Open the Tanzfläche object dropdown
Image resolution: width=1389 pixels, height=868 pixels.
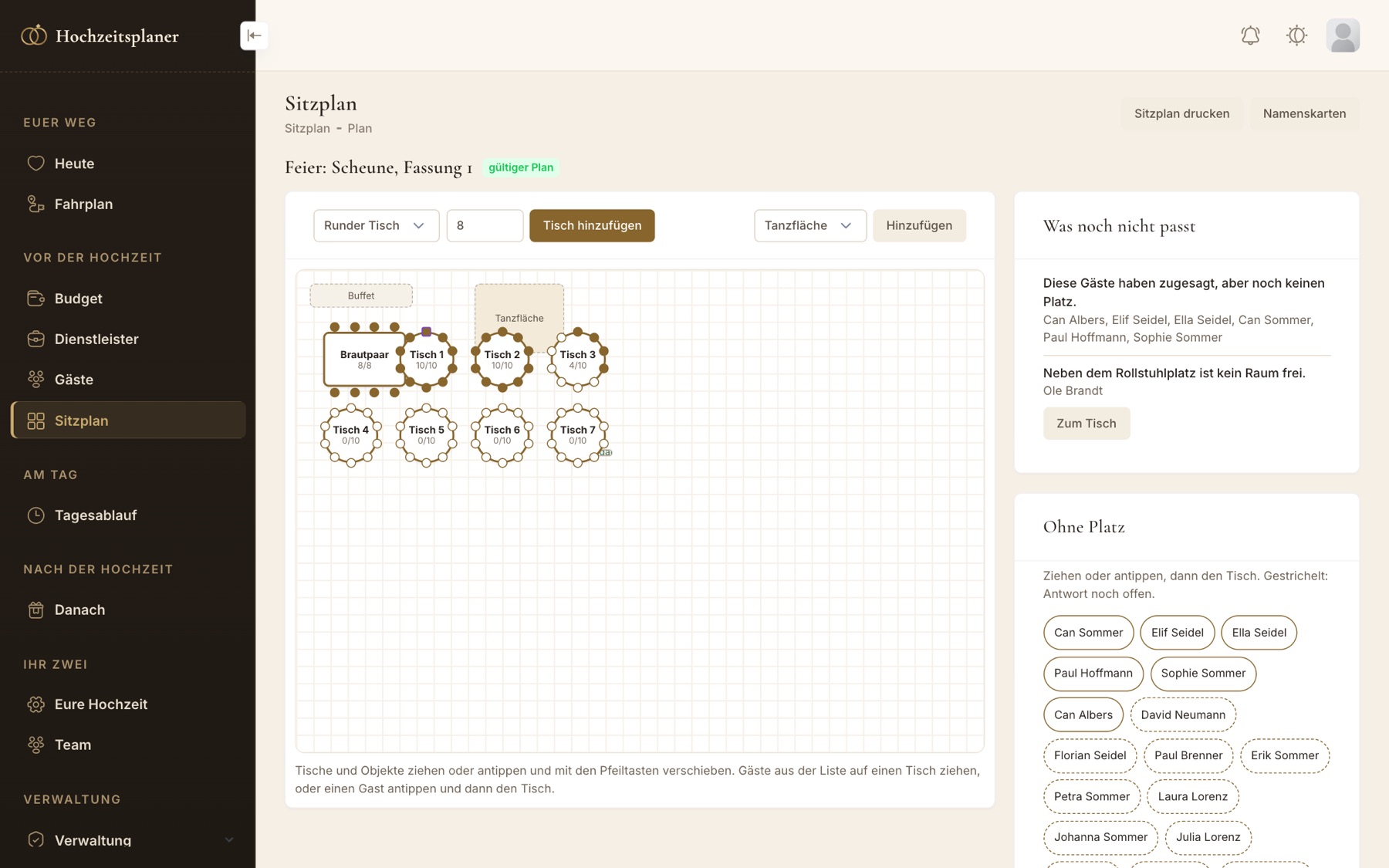coord(809,225)
